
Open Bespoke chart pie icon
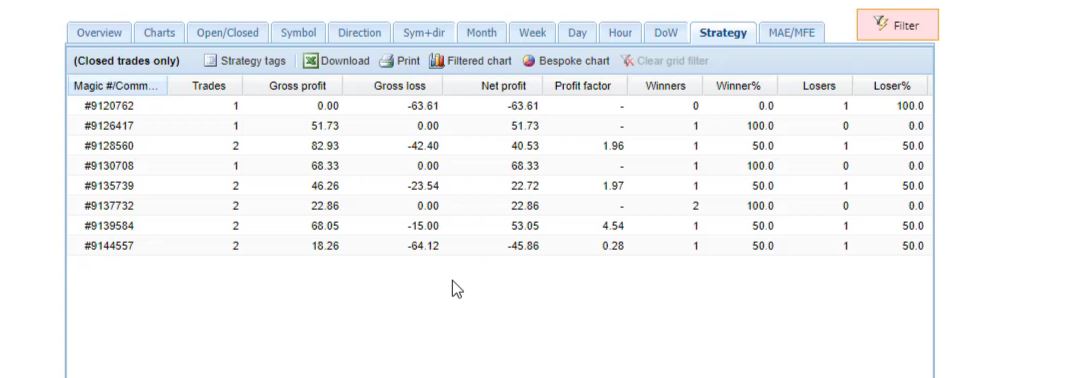529,61
